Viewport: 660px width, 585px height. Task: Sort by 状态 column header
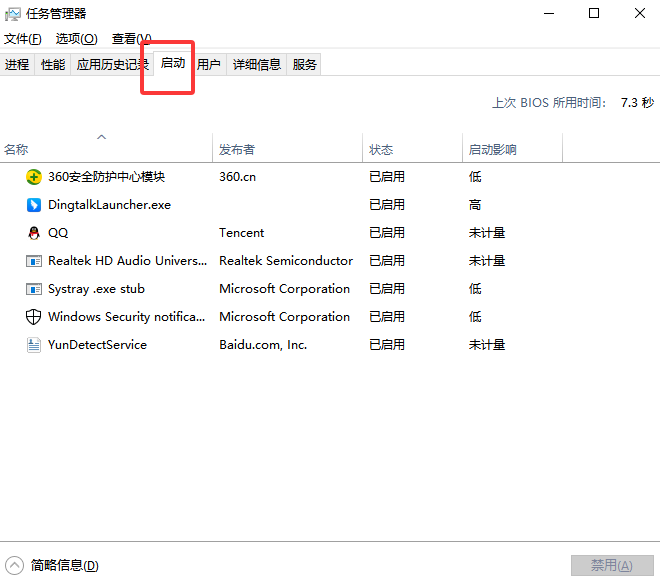381,150
